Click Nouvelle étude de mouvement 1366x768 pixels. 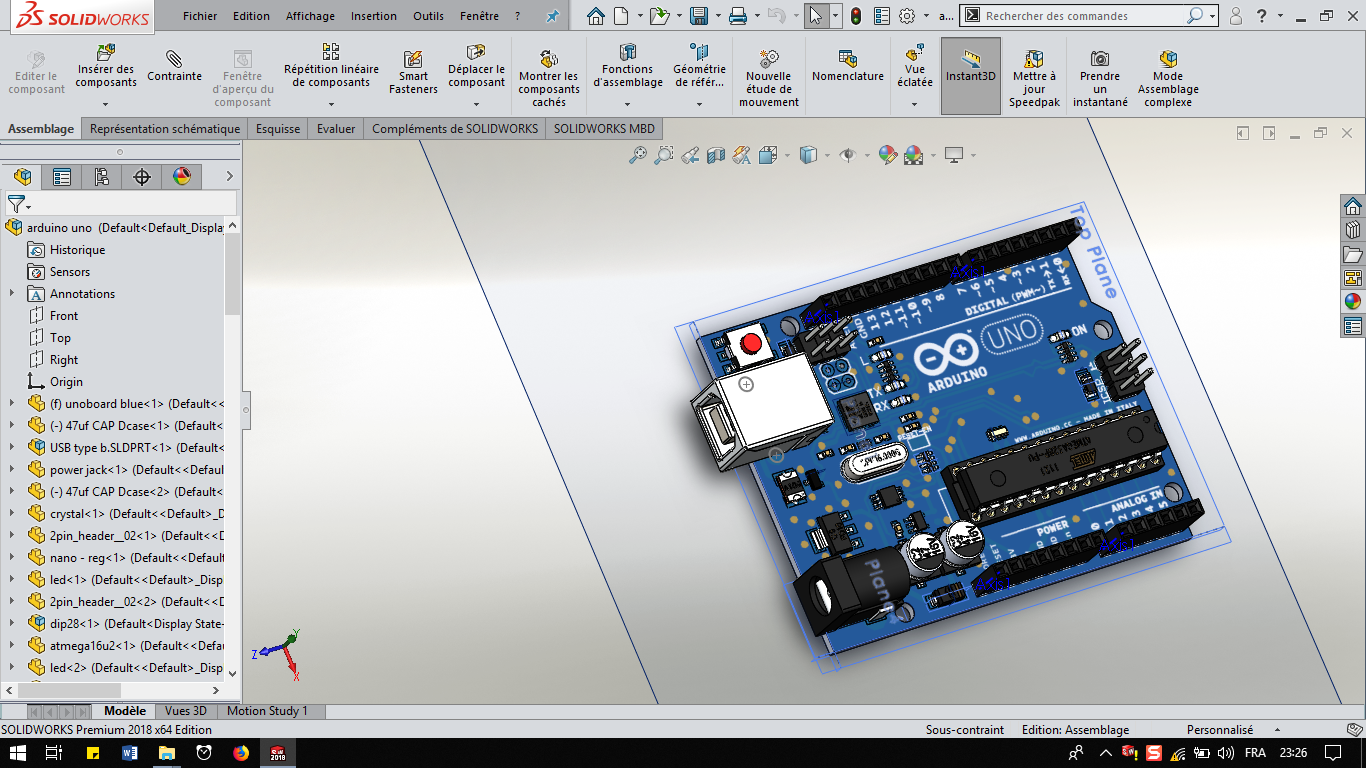point(769,78)
